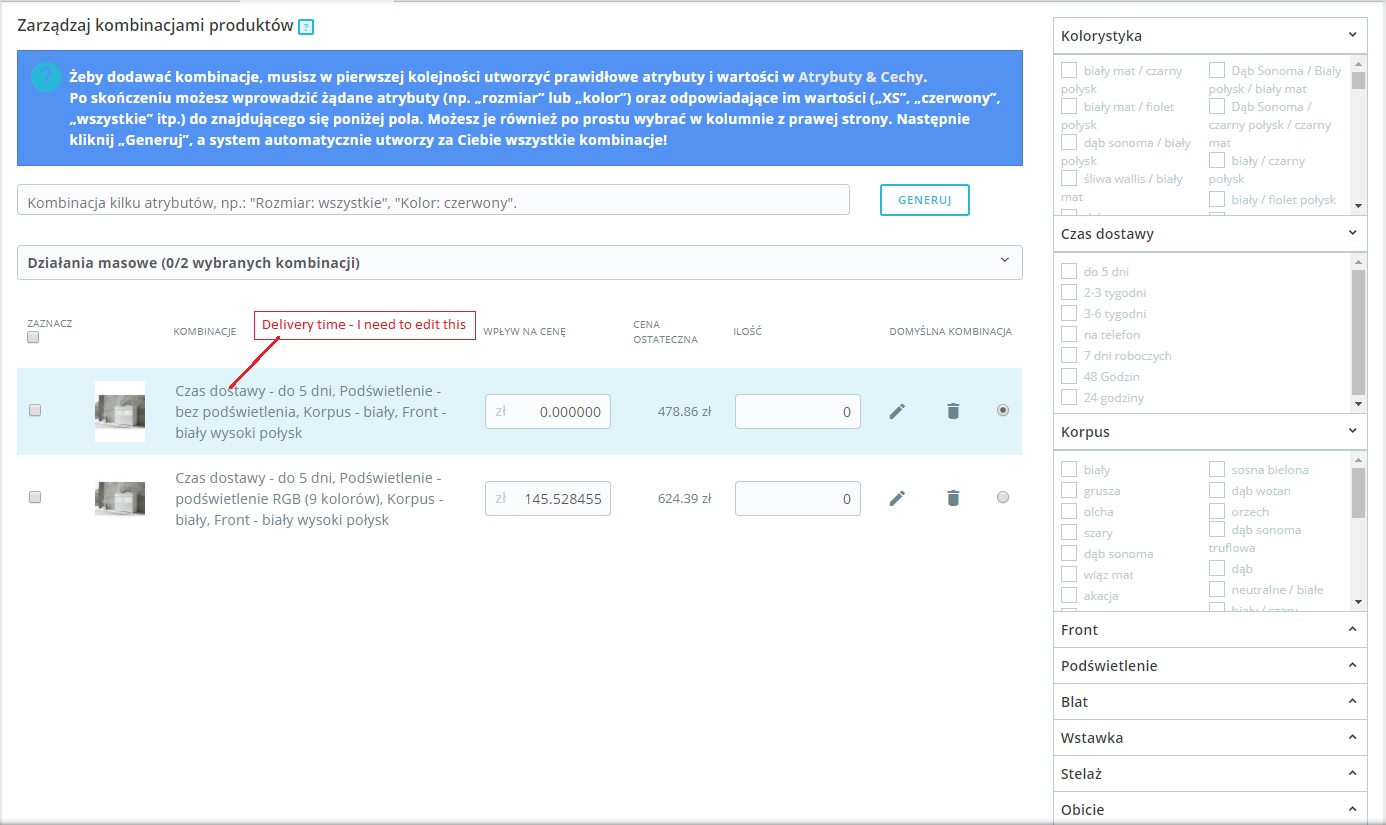Check 'biały mat / czarny połysk' in Kolorystyka
The width and height of the screenshot is (1386, 825).
click(x=1069, y=70)
